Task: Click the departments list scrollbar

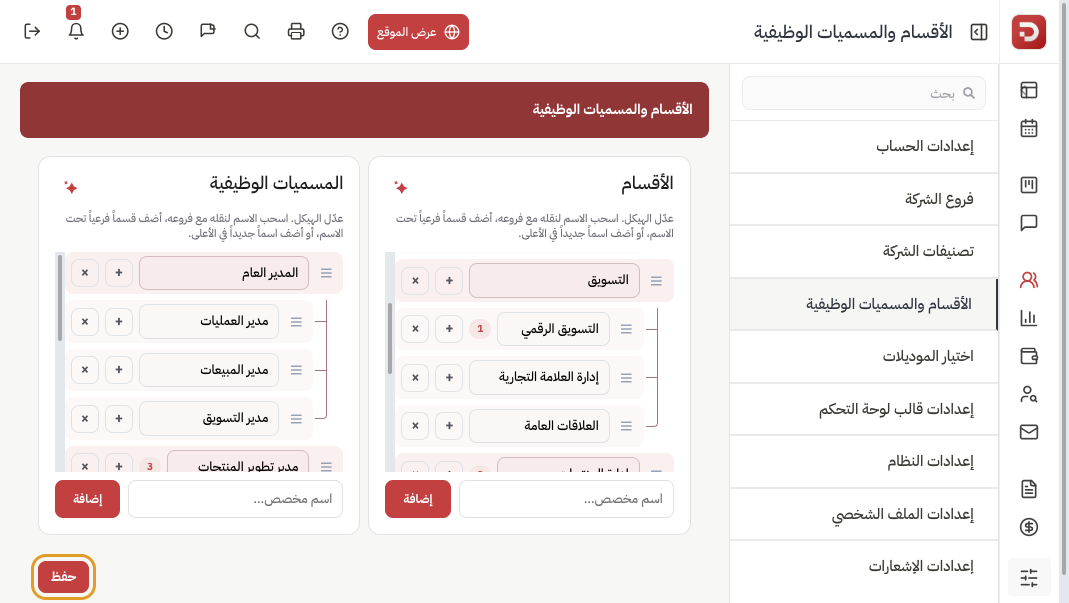Action: pyautogui.click(x=390, y=339)
